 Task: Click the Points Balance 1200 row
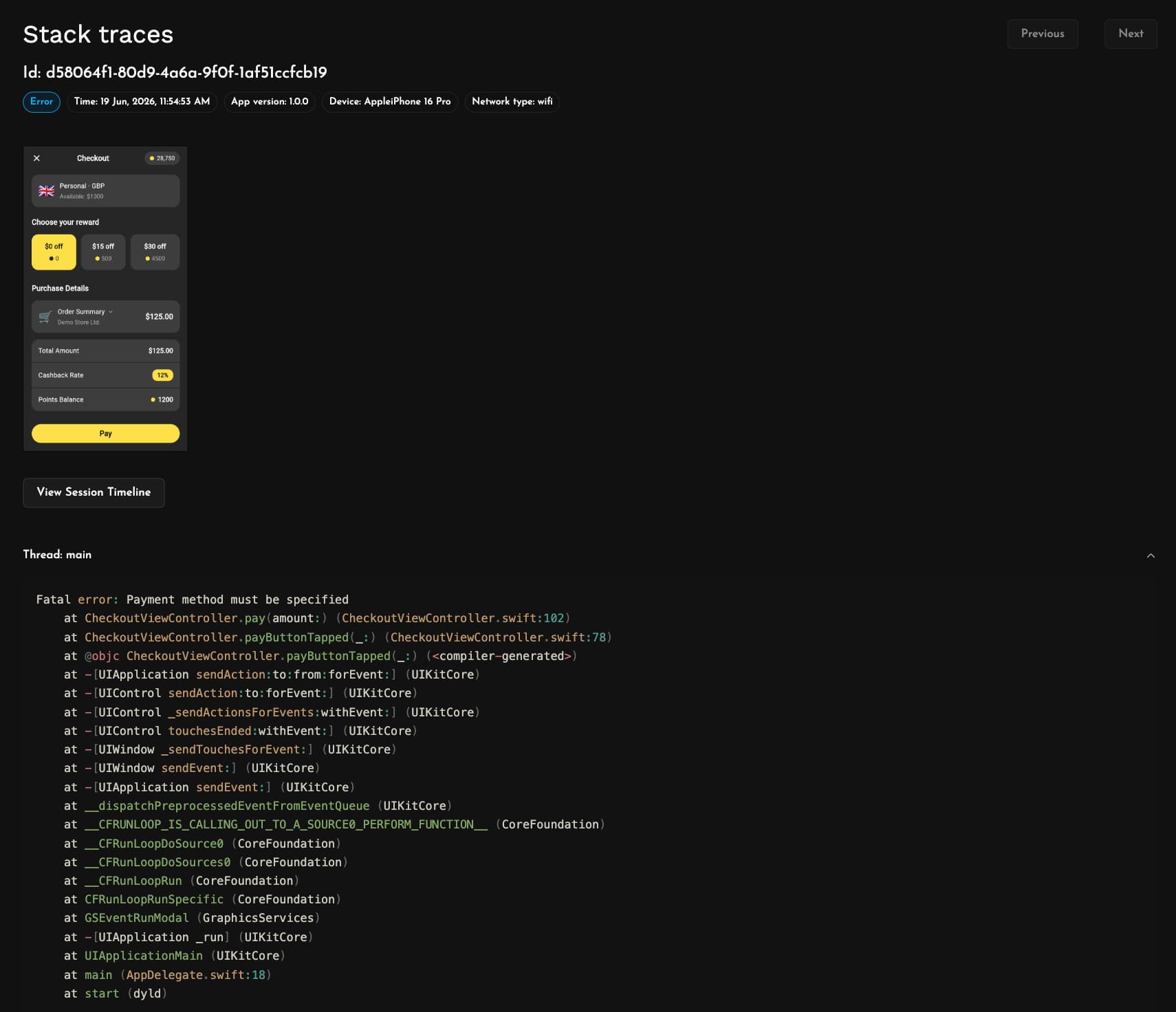(x=105, y=399)
